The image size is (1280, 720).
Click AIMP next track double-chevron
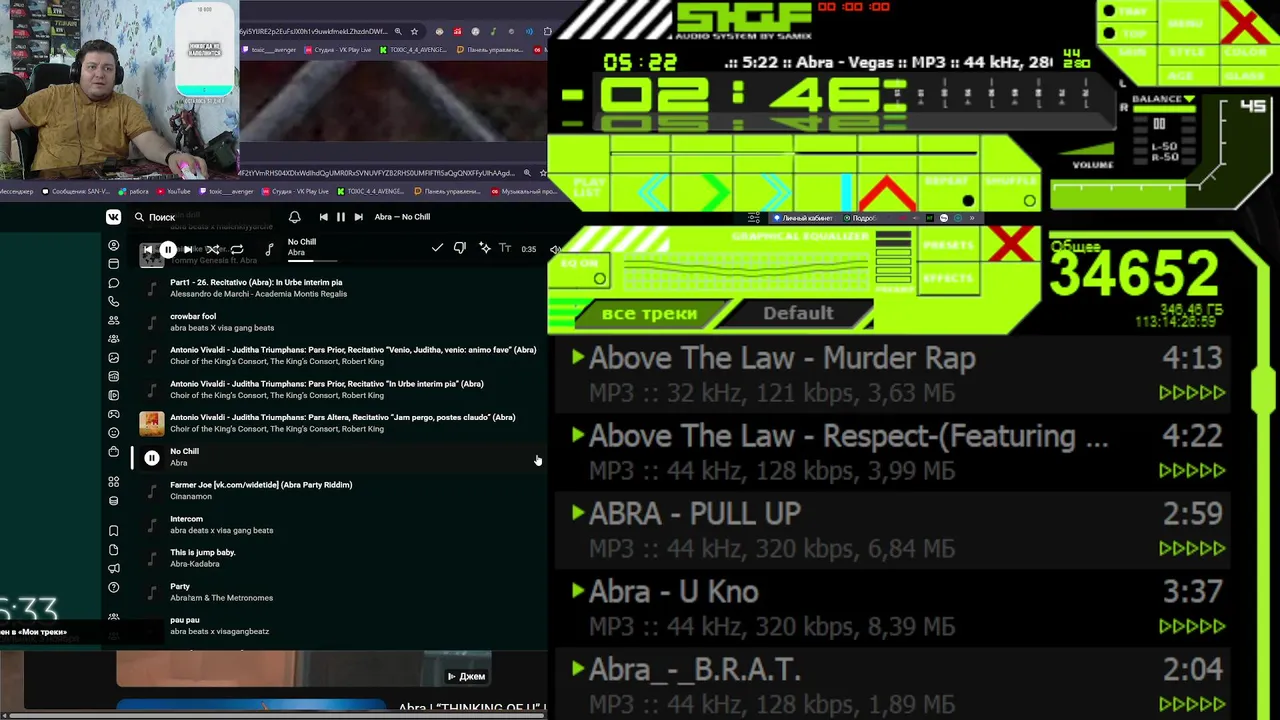pos(776,190)
